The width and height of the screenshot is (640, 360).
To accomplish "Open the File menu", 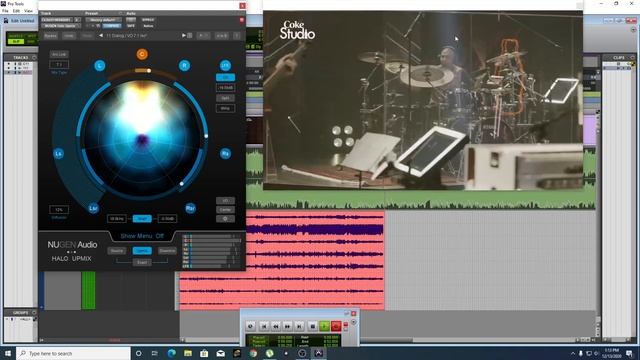I will [5, 11].
